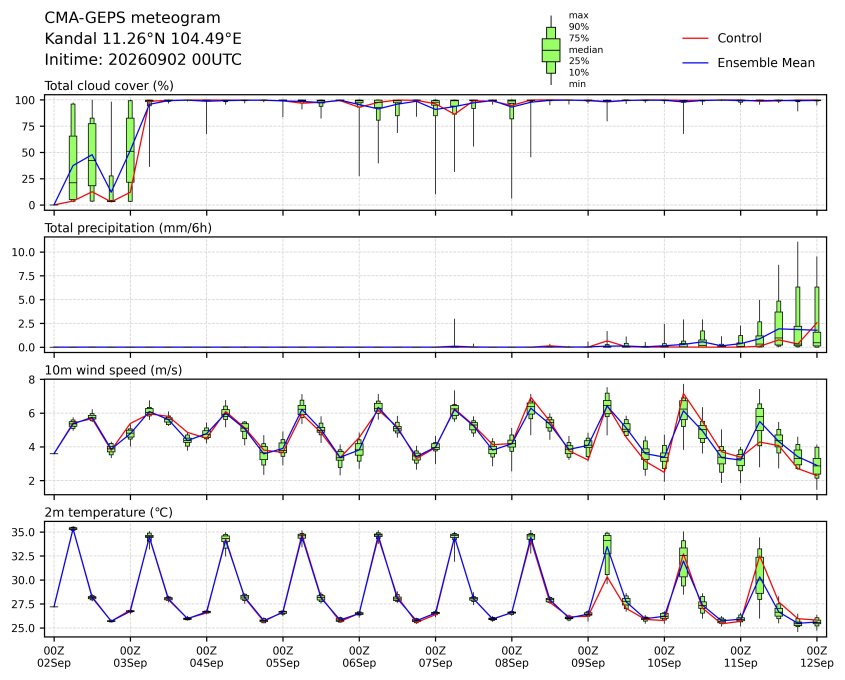The image size is (845, 680).
Task: Click the Total cloud cover panel title
Action: [x=109, y=86]
